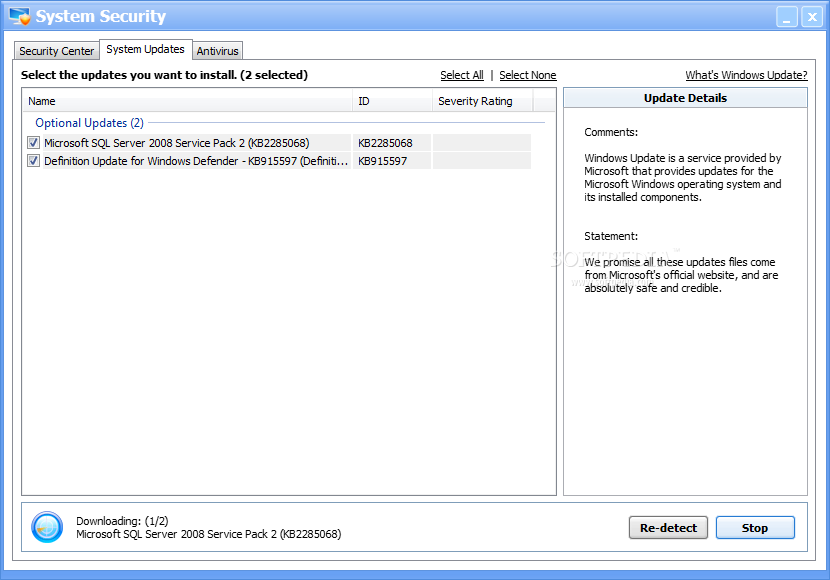Select Microsoft SQL Server 2008 Service Pack 2 row
830x580 pixels.
(278, 143)
